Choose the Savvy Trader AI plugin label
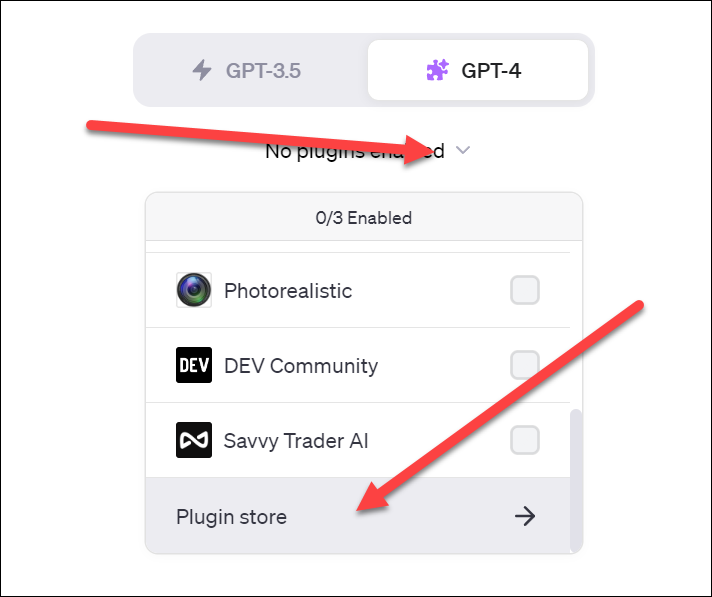Viewport: 712px width, 597px height. (296, 441)
